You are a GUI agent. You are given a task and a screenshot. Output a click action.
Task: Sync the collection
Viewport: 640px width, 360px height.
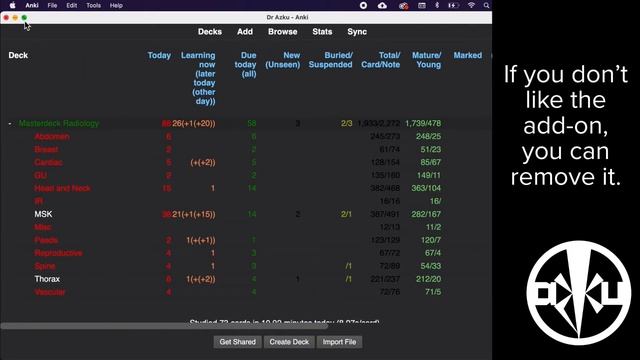[x=357, y=32]
